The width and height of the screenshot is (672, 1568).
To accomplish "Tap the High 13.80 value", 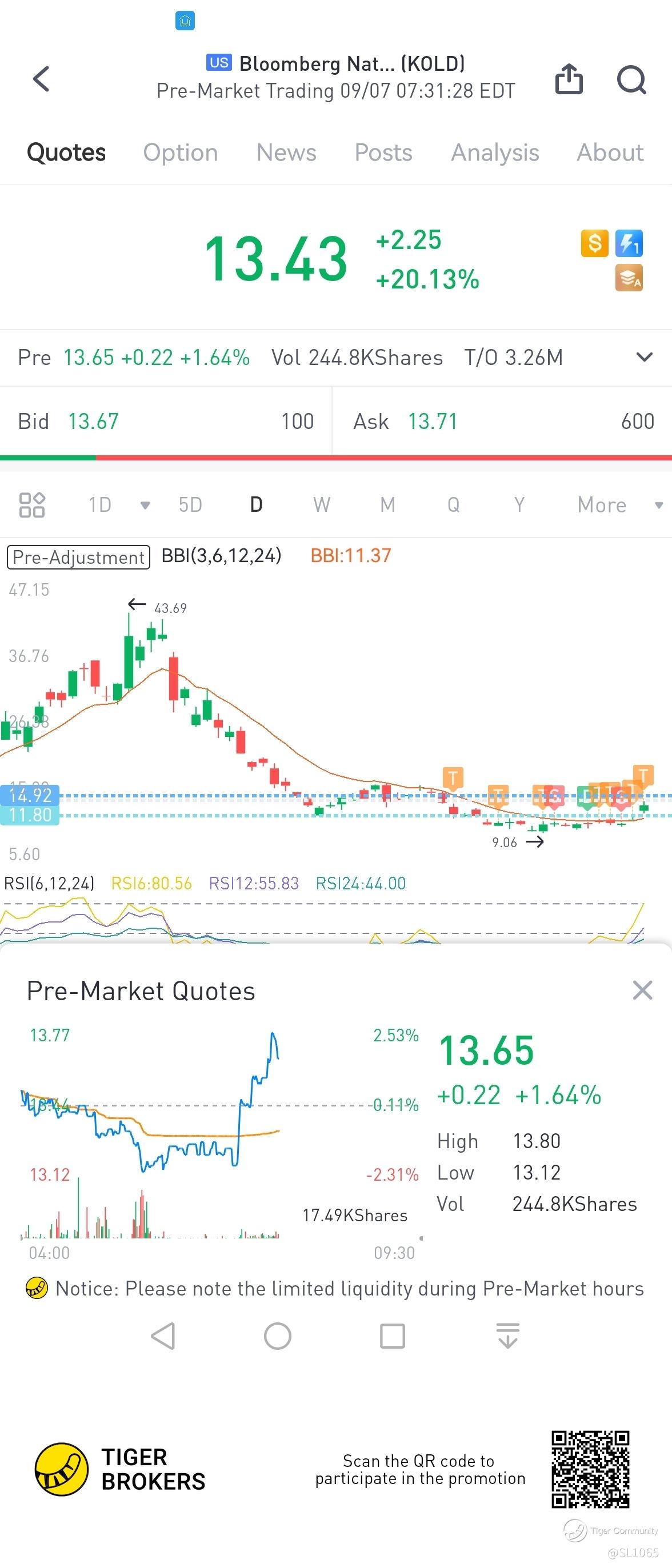I will [x=536, y=1141].
